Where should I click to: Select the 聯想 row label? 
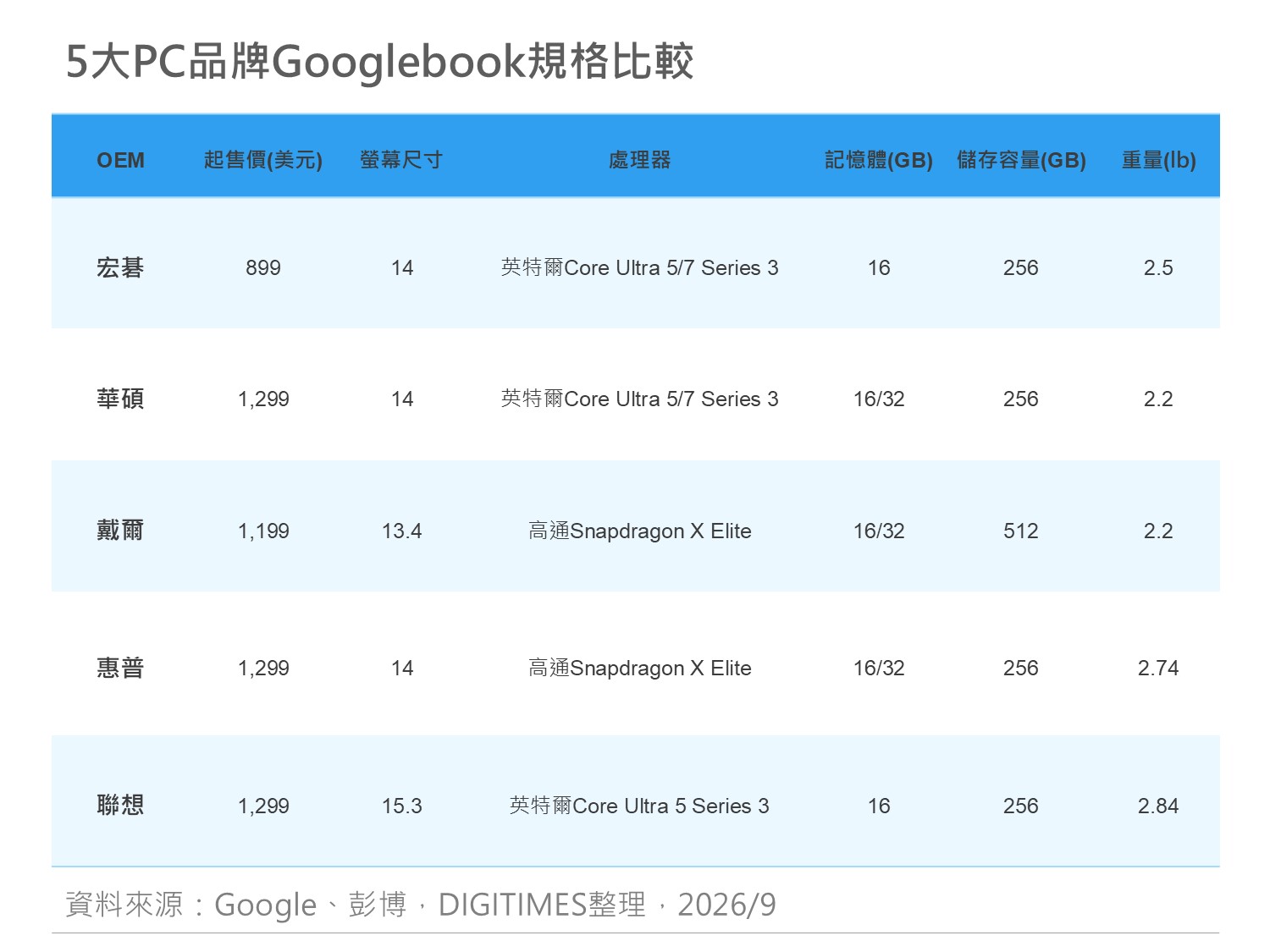click(120, 805)
